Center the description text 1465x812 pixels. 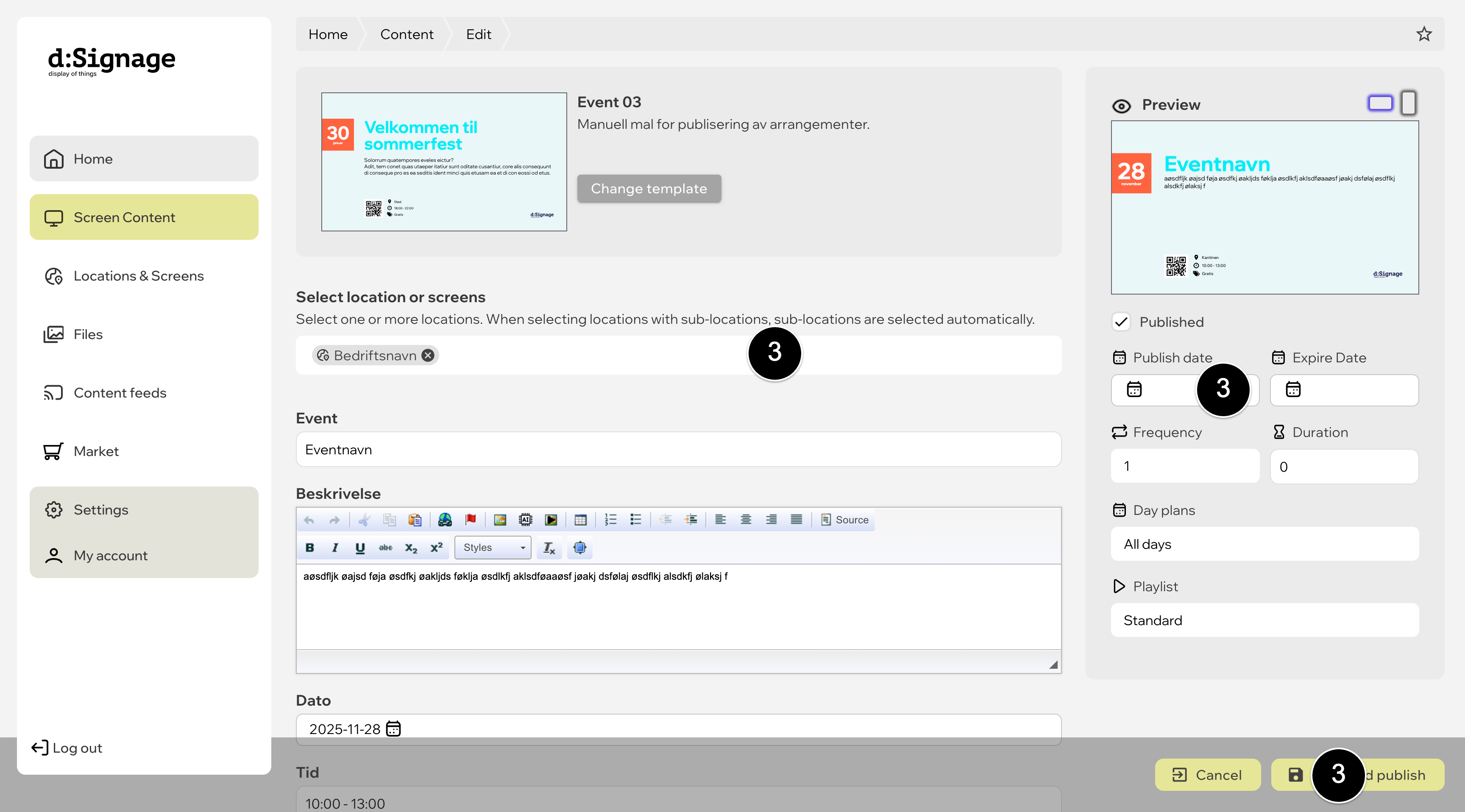click(746, 520)
